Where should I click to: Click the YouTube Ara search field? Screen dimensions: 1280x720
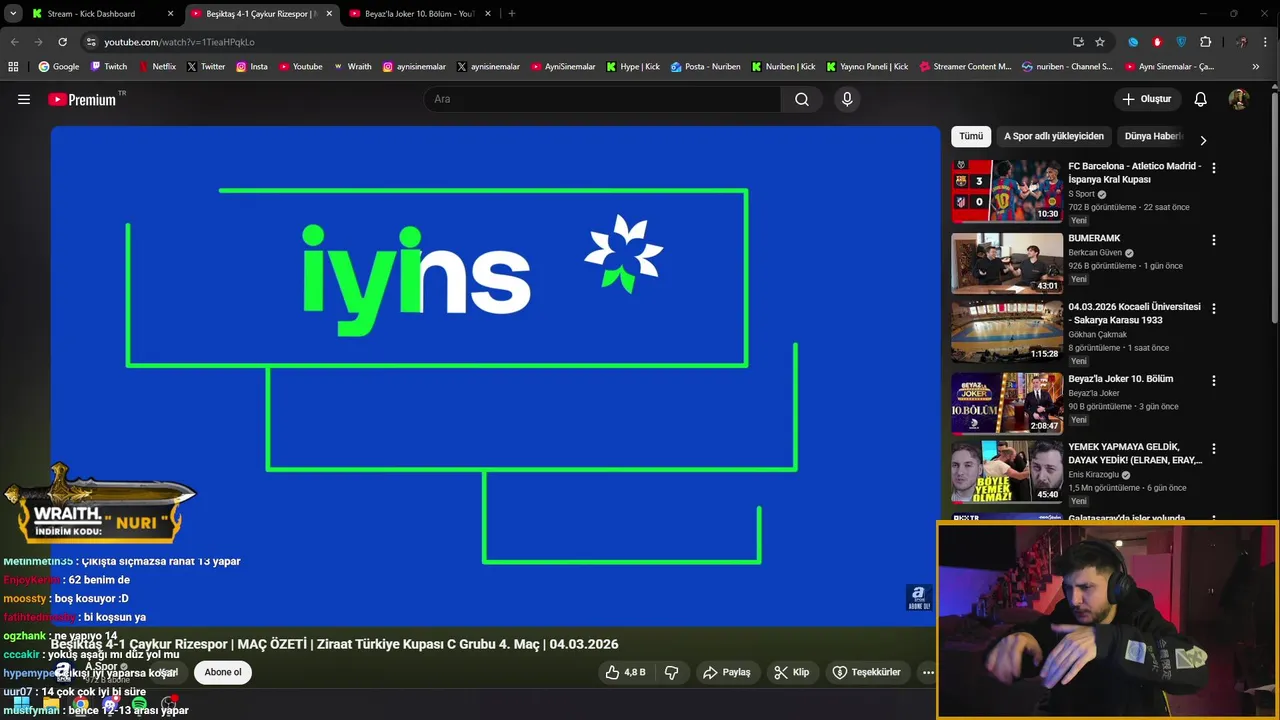click(602, 99)
